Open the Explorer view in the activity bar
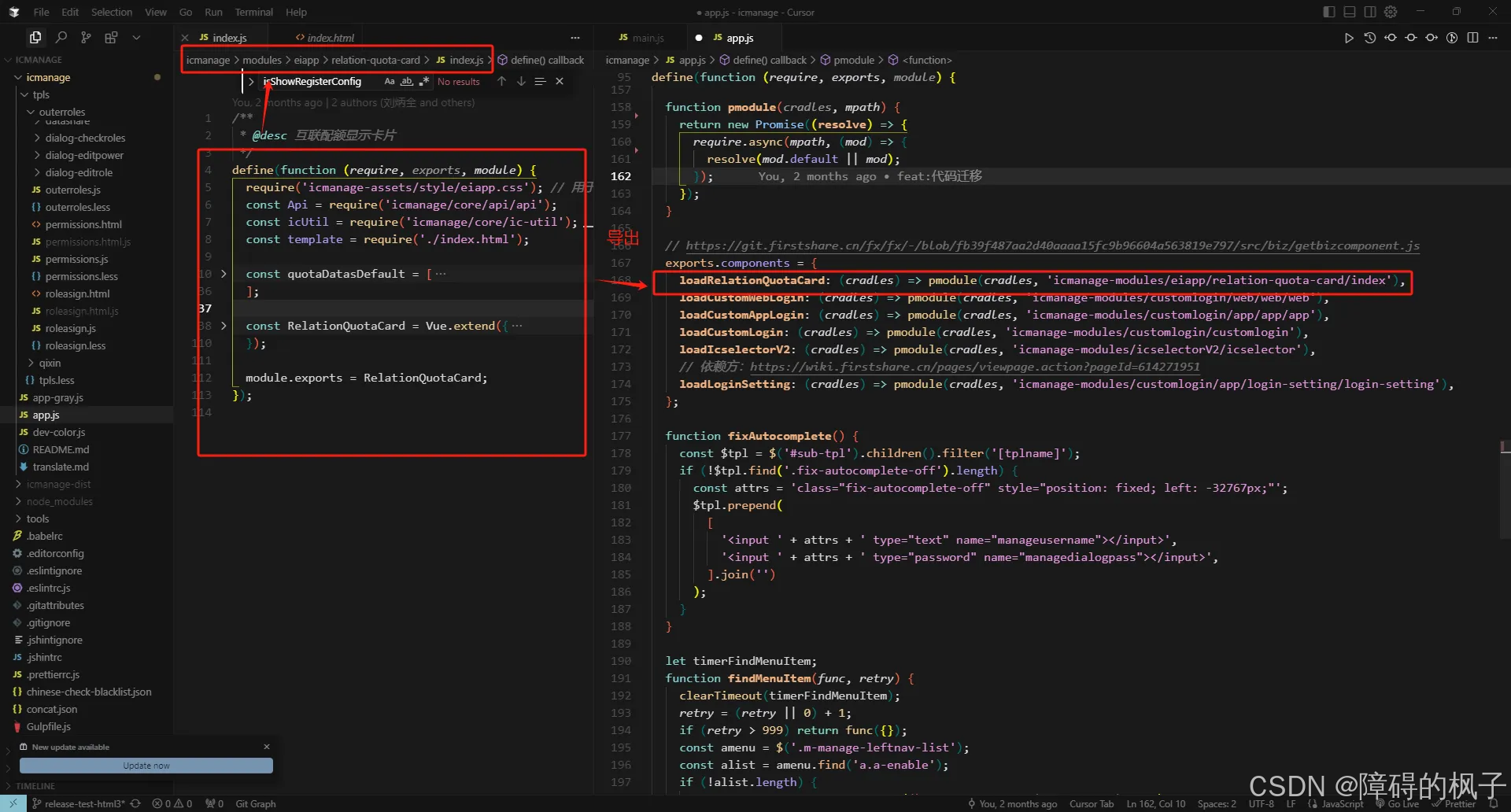 coord(35,37)
